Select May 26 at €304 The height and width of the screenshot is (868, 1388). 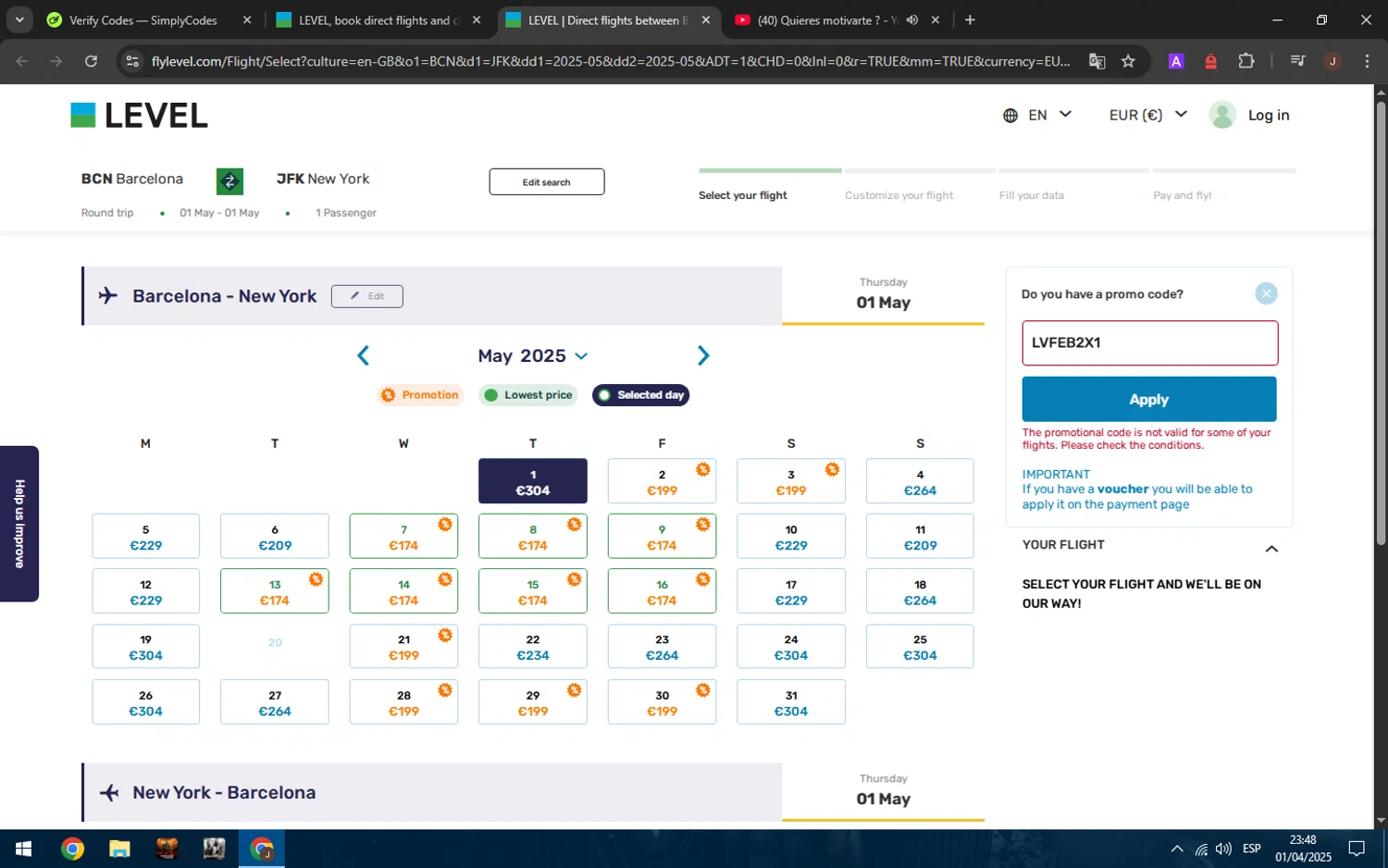point(145,701)
